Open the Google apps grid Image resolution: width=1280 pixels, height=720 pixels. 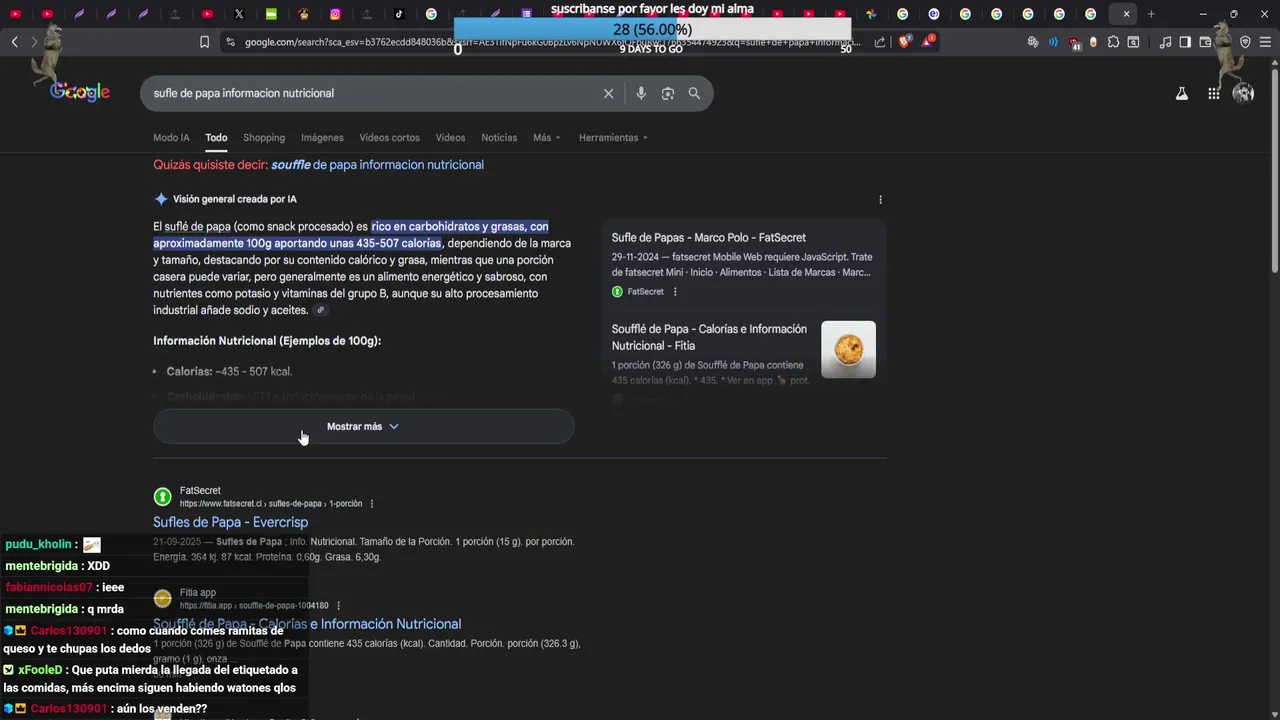pyautogui.click(x=1213, y=93)
